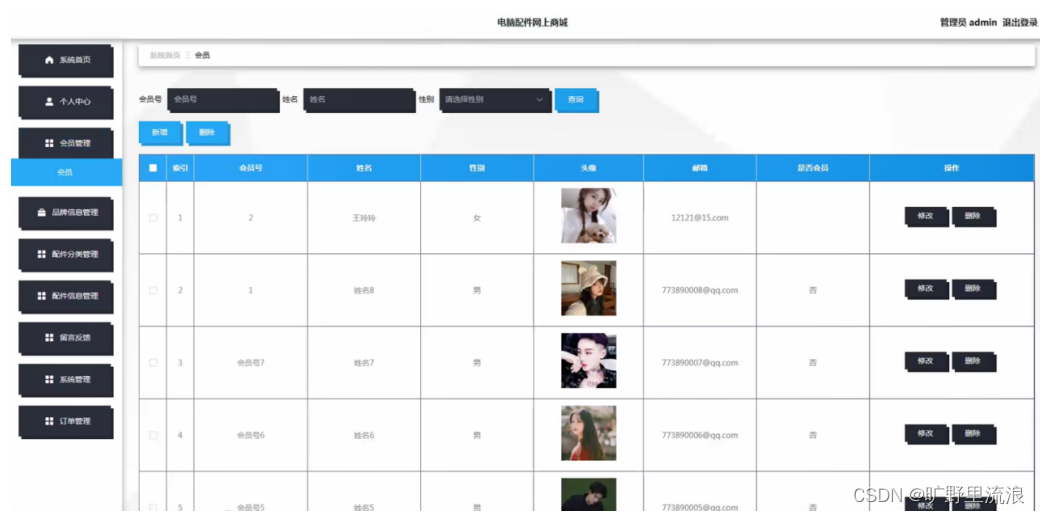Toggle the select-all checkbox in table header
Image resolution: width=1040 pixels, height=514 pixels.
pyautogui.click(x=153, y=168)
